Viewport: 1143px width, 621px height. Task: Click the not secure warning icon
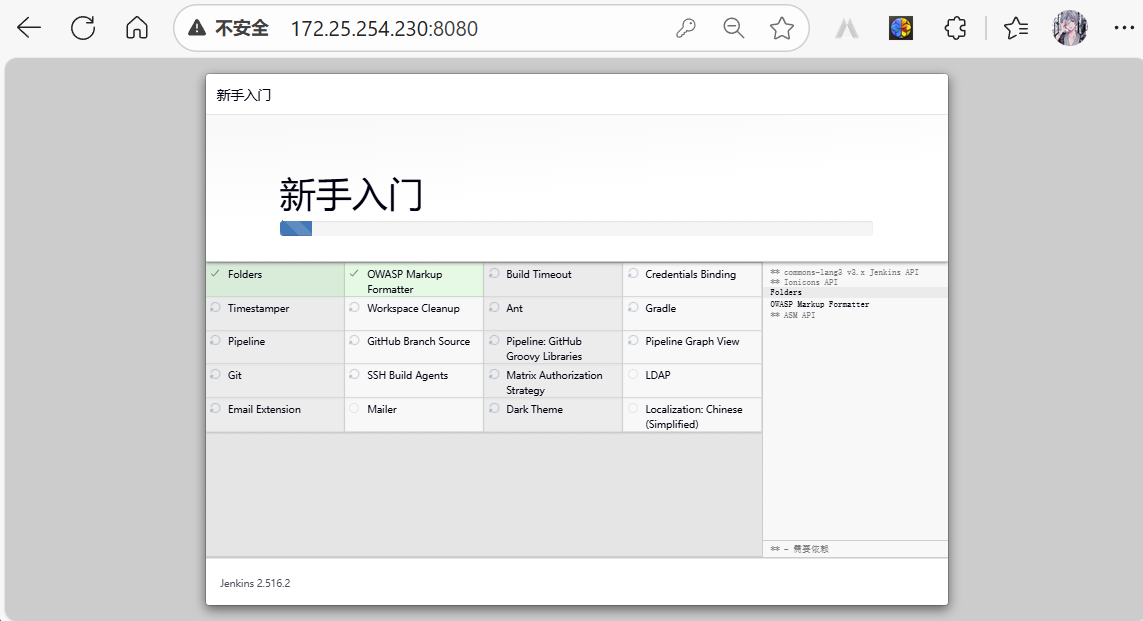(197, 28)
